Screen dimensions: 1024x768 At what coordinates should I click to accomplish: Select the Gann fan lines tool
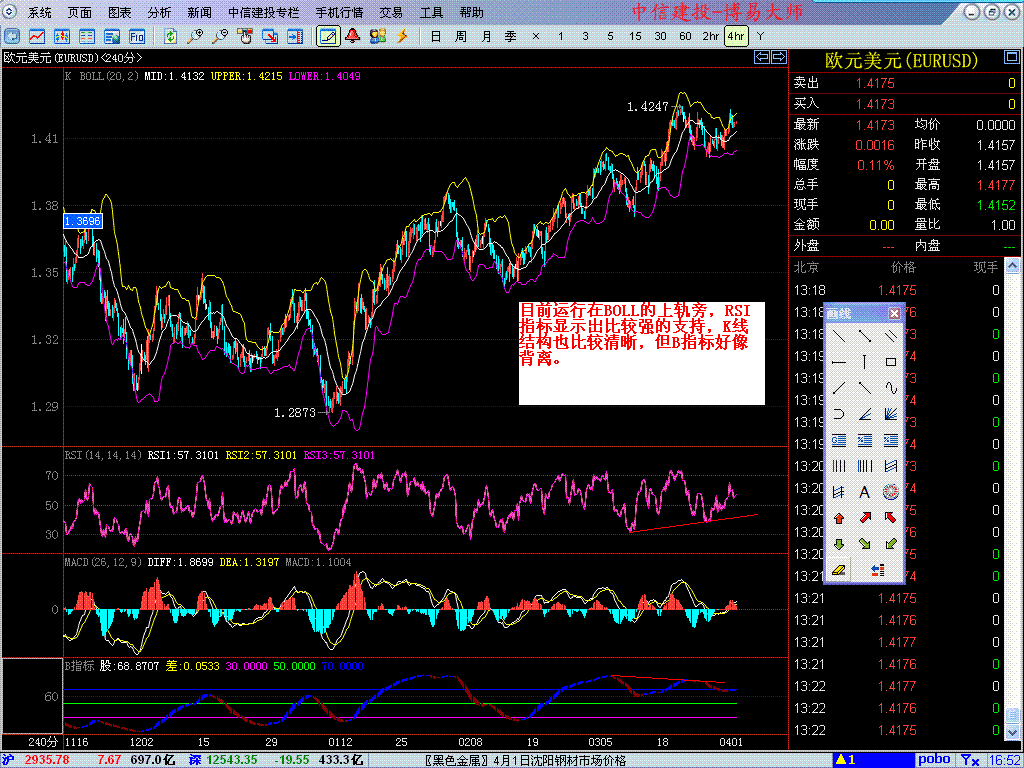coord(891,414)
